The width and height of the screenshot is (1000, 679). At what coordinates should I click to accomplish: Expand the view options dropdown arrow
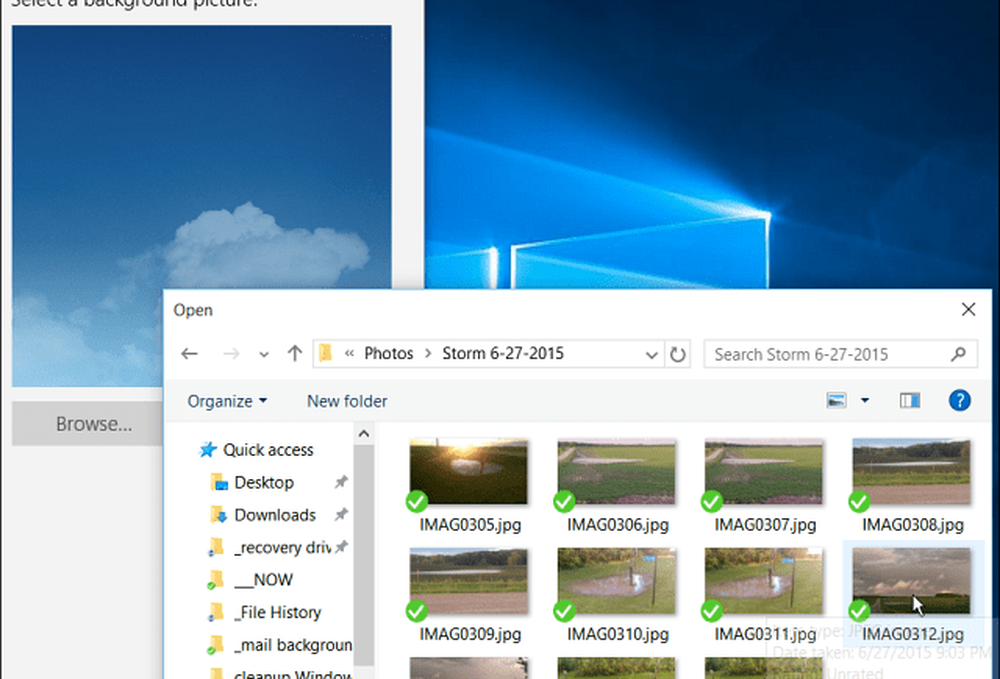coord(865,401)
